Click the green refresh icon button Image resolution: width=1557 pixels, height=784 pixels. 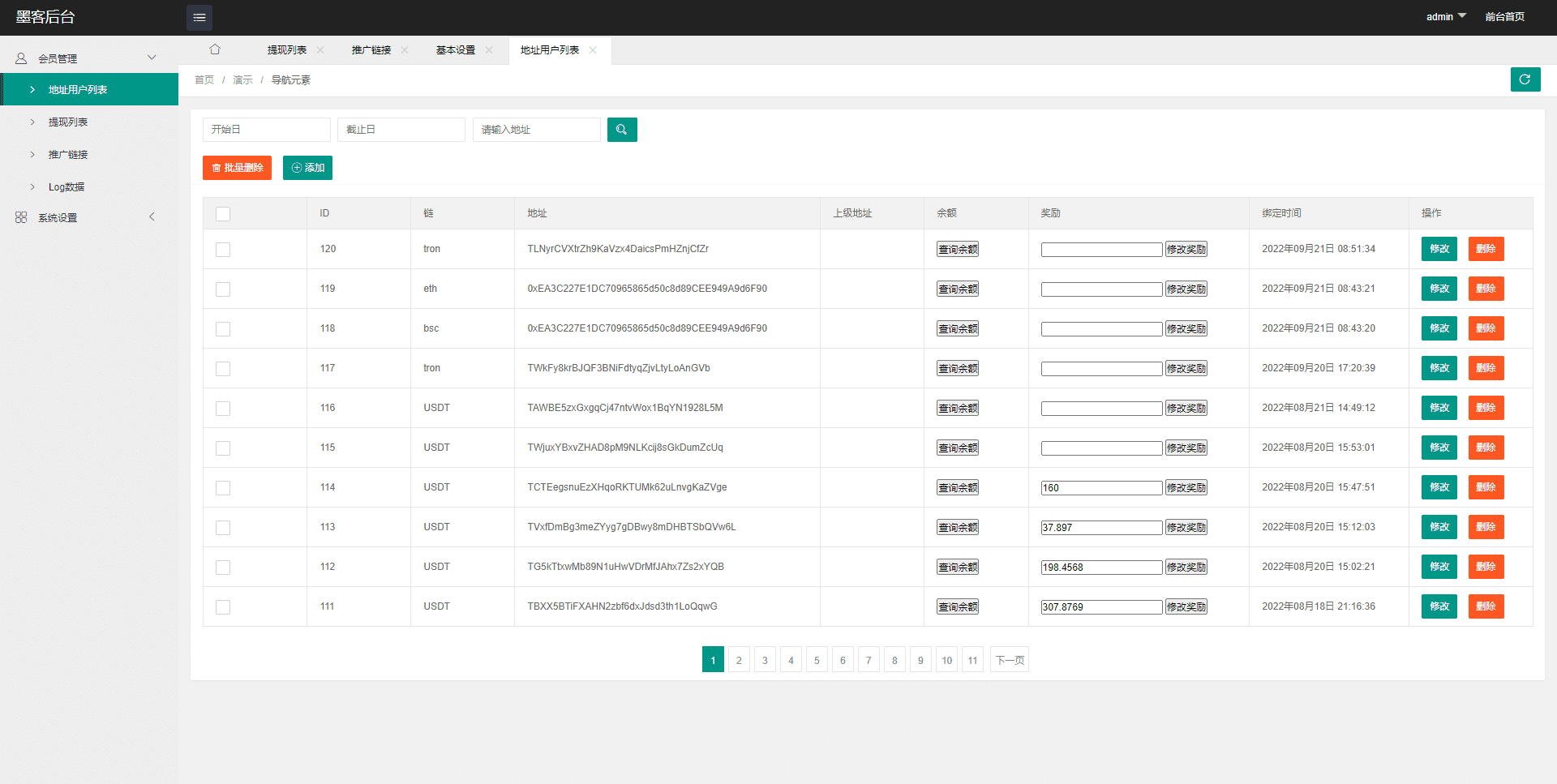tap(1525, 79)
